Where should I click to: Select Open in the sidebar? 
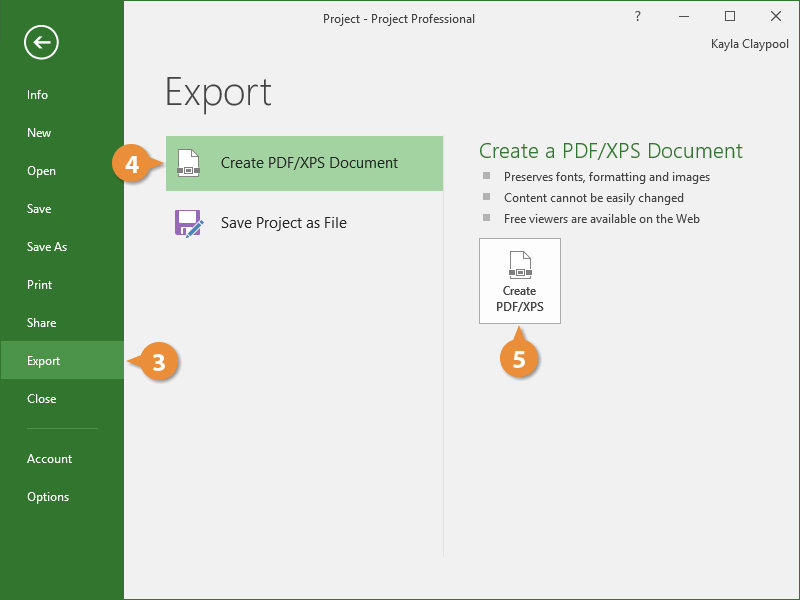point(42,171)
